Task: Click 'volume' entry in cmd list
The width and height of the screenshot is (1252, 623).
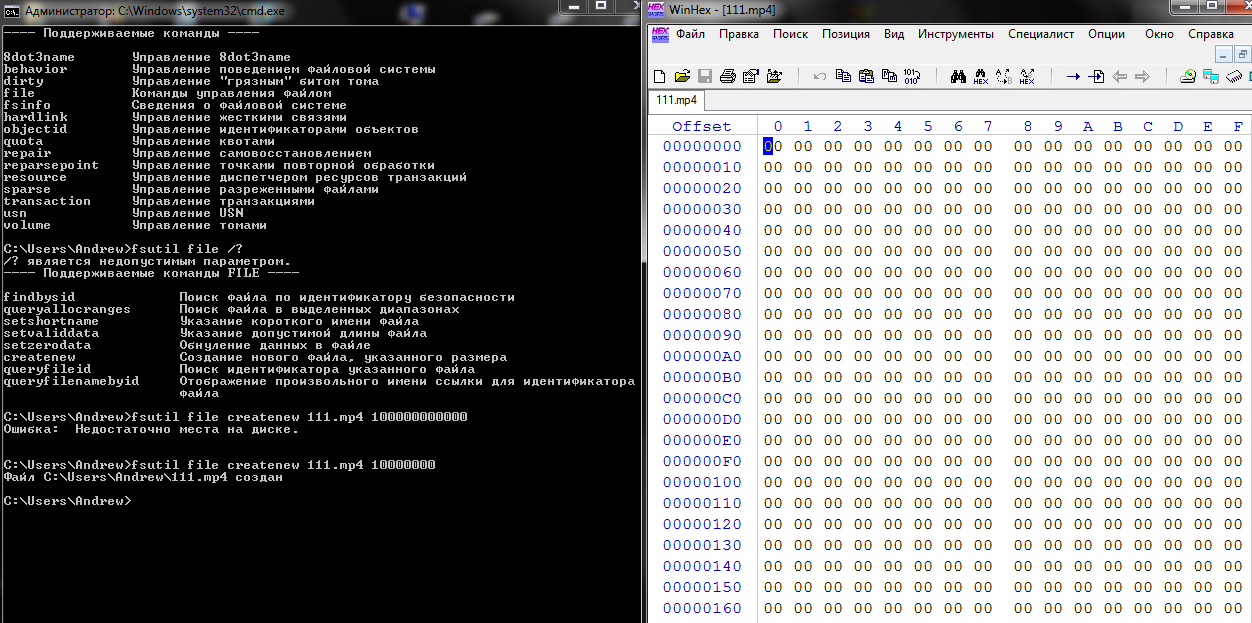Action: pos(27,225)
